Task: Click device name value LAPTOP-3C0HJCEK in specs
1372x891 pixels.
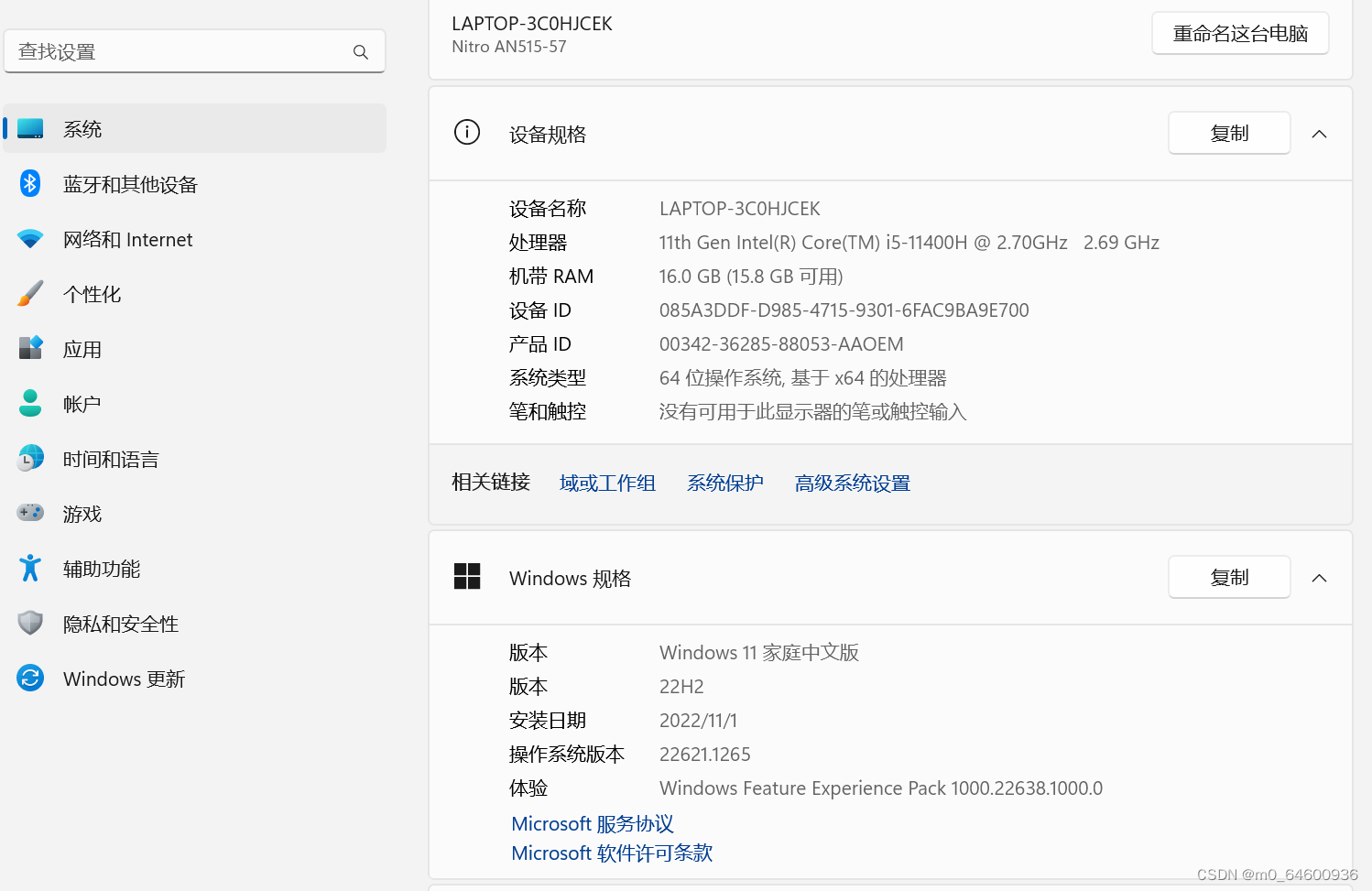Action: (x=740, y=209)
